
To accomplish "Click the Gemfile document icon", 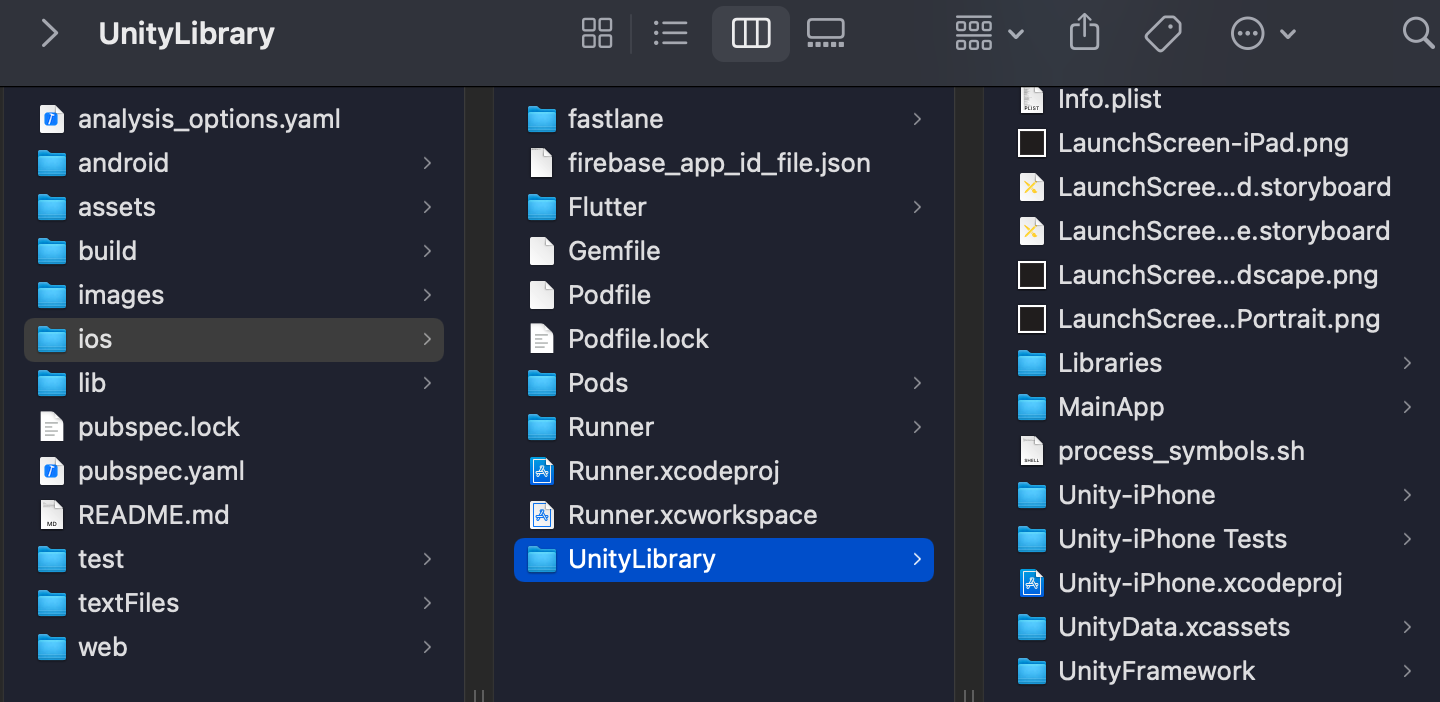I will (542, 251).
